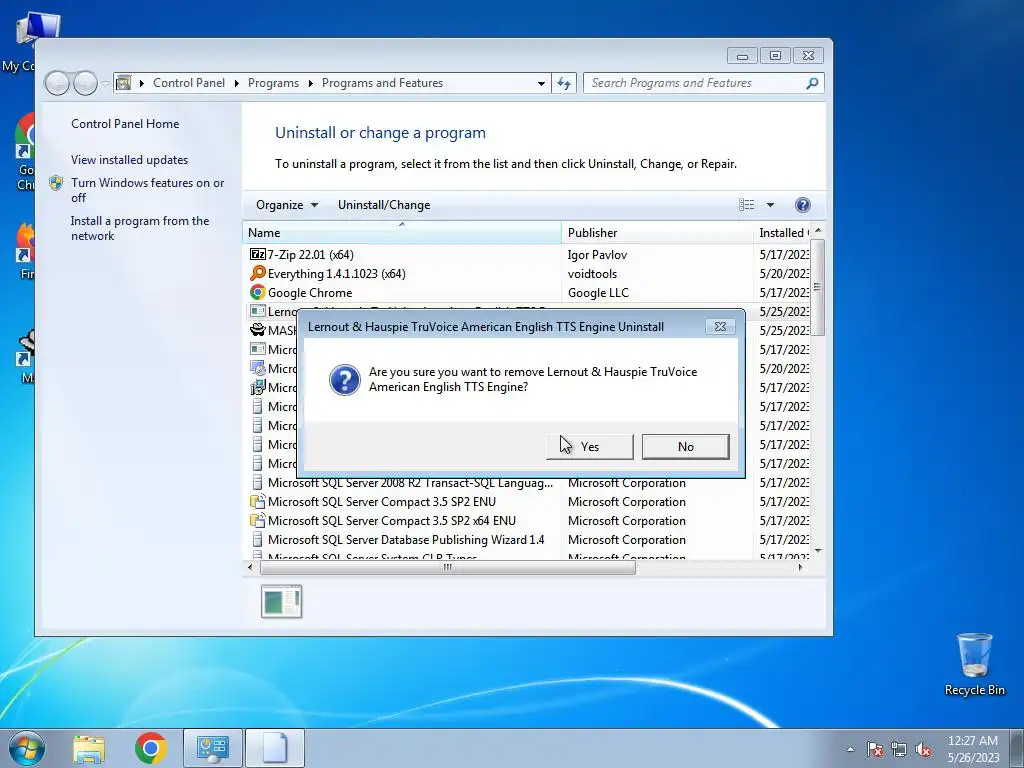Screen dimensions: 1024x768
Task: Open Control Panel Home link
Action: (x=125, y=123)
